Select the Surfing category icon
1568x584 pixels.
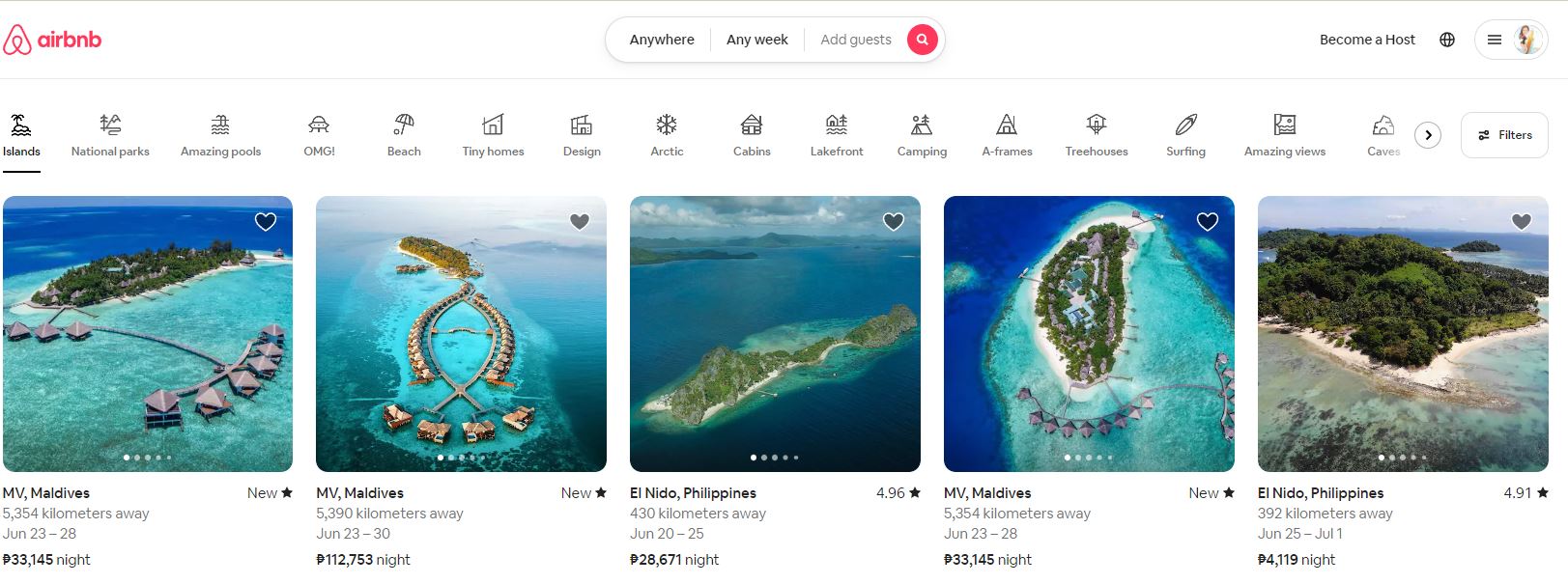1185,134
